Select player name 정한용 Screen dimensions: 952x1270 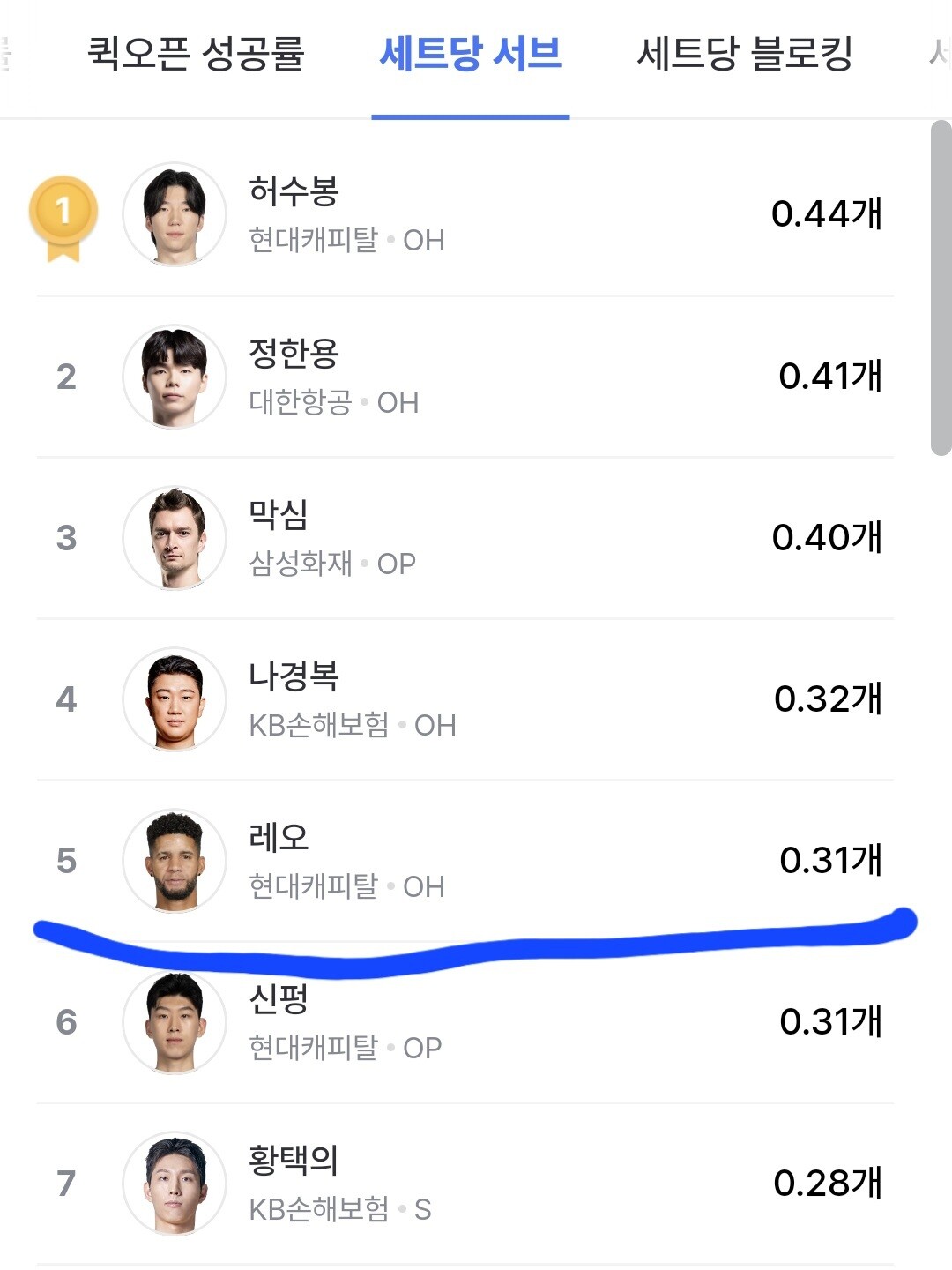294,353
